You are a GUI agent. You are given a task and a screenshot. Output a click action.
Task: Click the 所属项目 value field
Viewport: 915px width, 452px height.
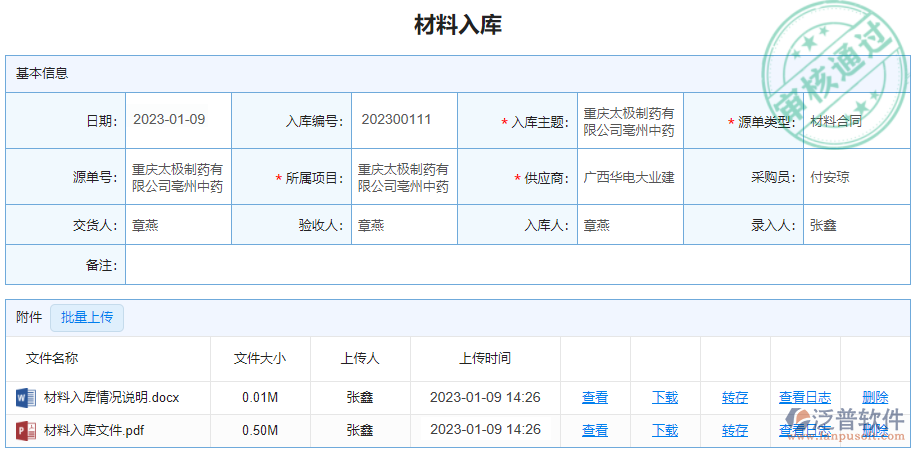(404, 177)
